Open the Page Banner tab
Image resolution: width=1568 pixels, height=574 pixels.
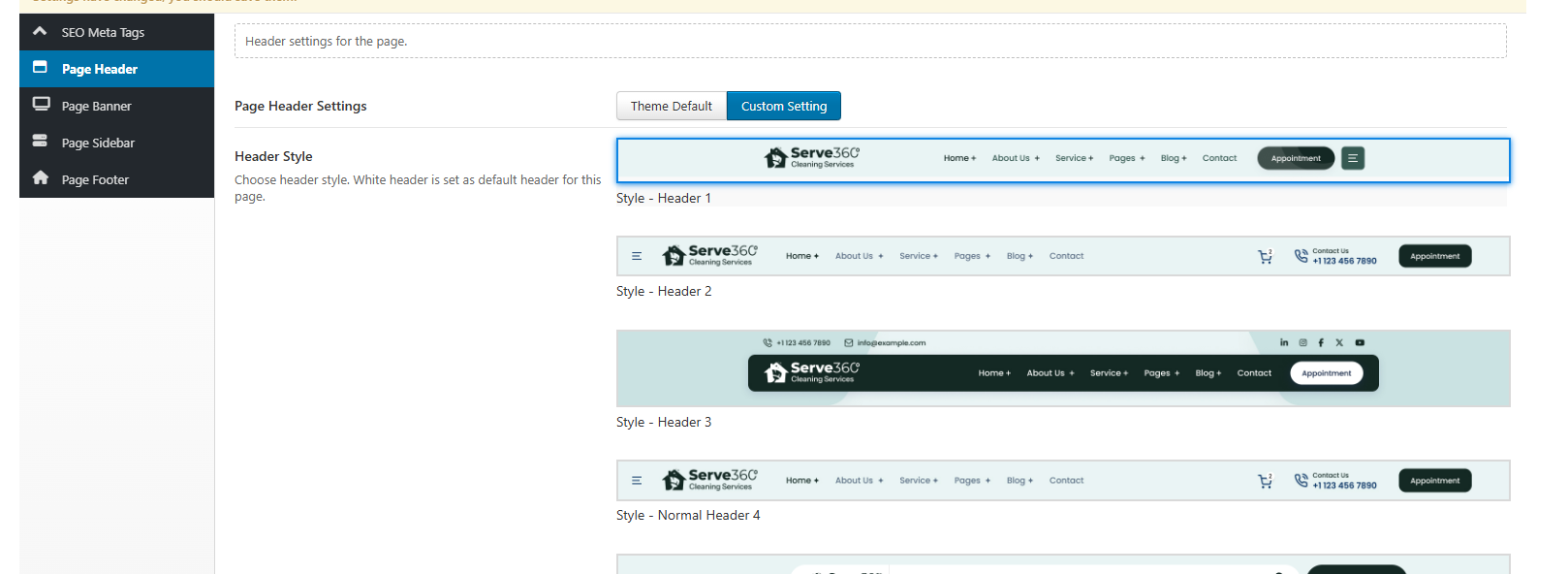click(x=96, y=106)
